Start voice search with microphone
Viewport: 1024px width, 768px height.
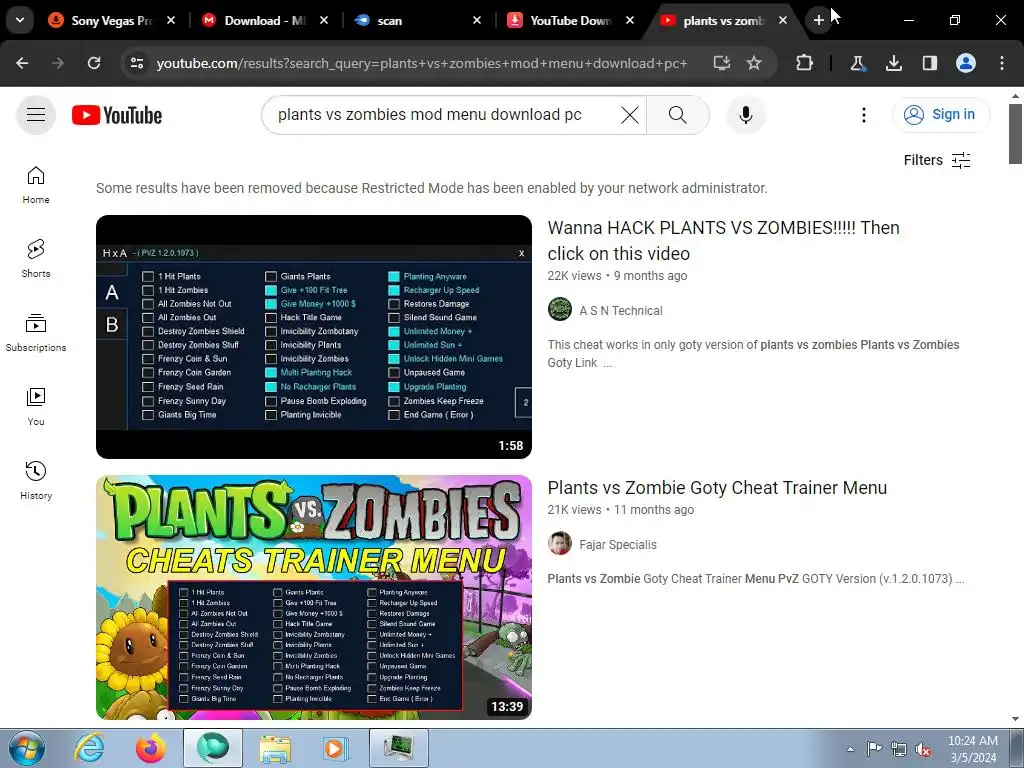click(x=746, y=115)
